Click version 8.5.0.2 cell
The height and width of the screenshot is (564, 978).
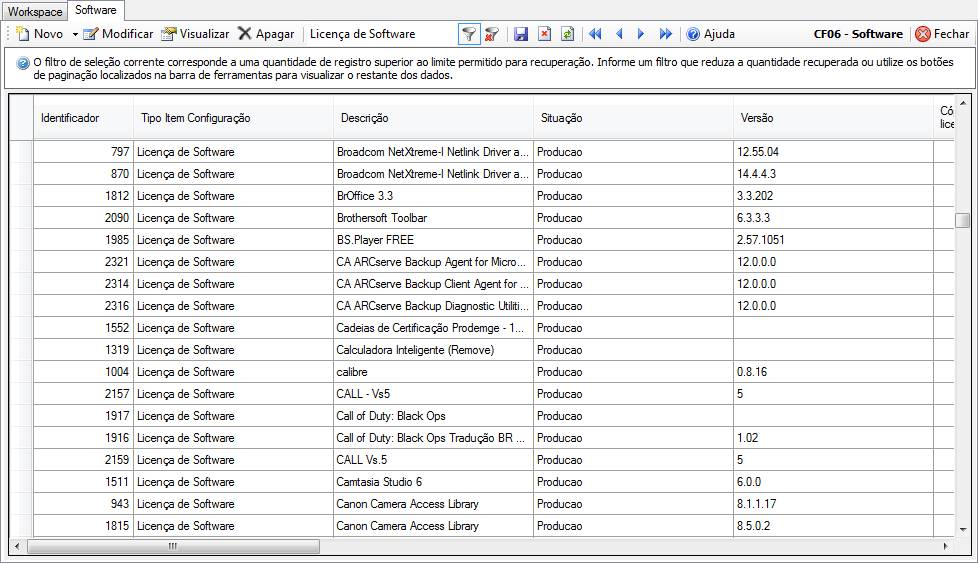click(x=833, y=525)
